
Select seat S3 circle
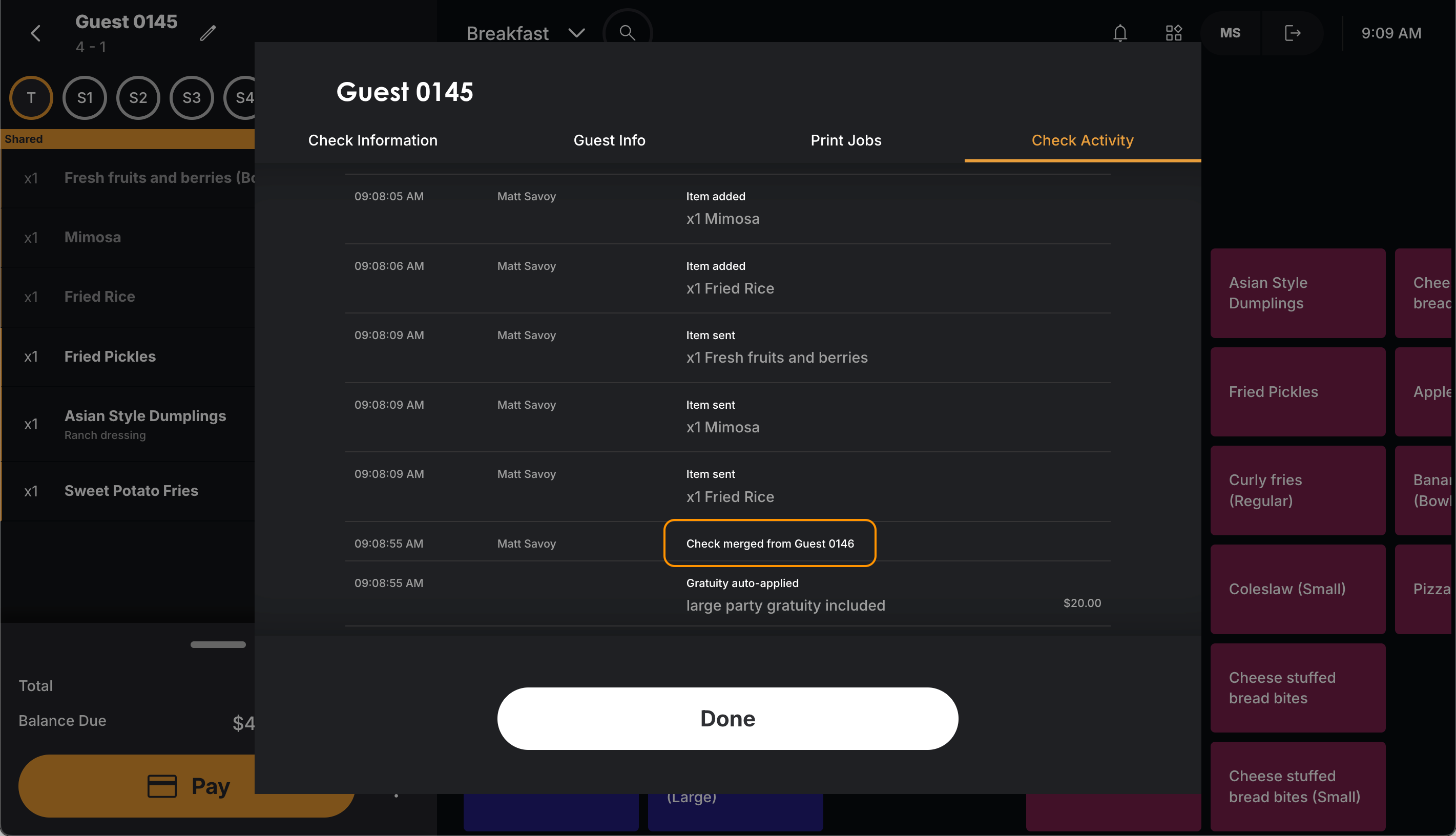(191, 98)
